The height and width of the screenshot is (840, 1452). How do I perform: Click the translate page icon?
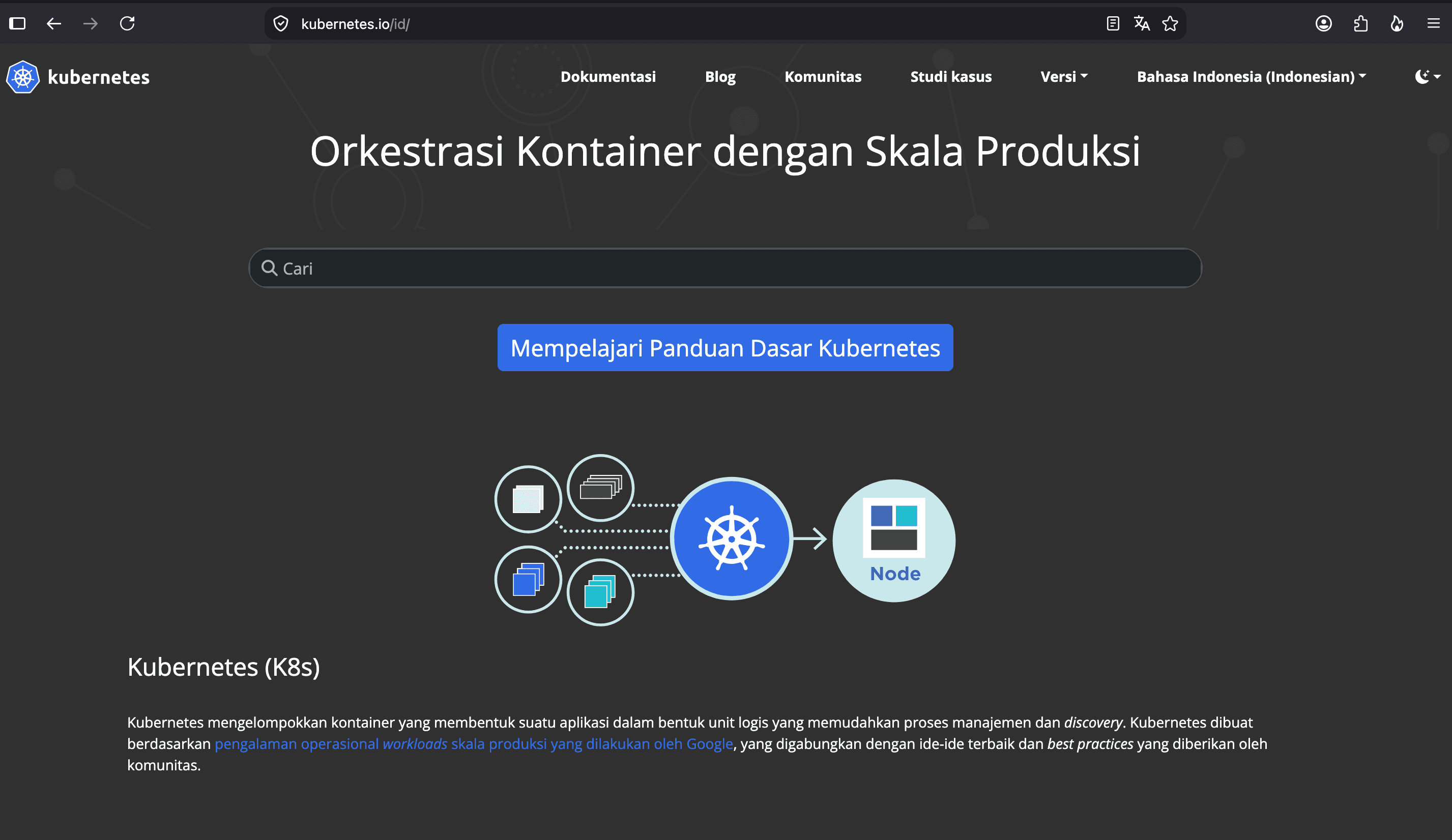point(1142,23)
